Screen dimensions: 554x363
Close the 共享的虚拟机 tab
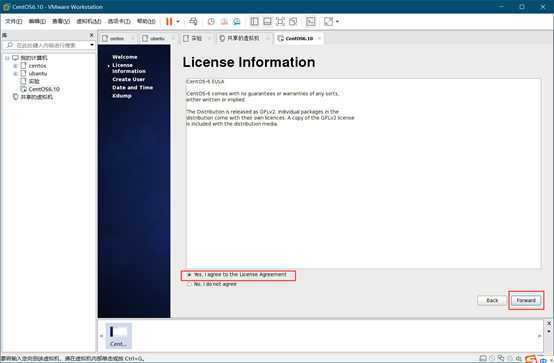pos(268,38)
